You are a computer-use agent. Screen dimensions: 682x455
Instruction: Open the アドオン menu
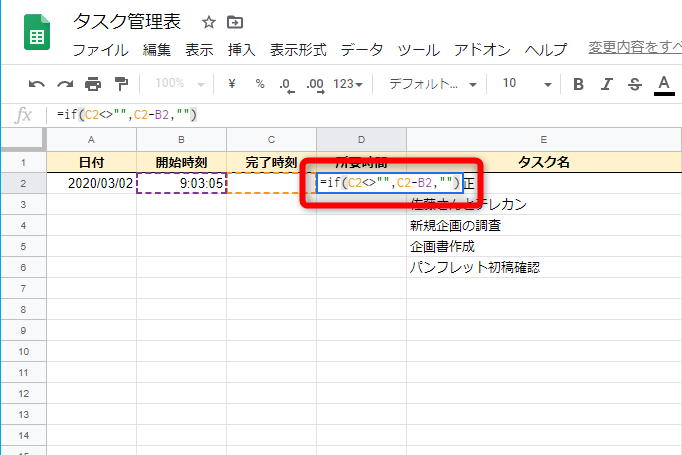coord(482,50)
